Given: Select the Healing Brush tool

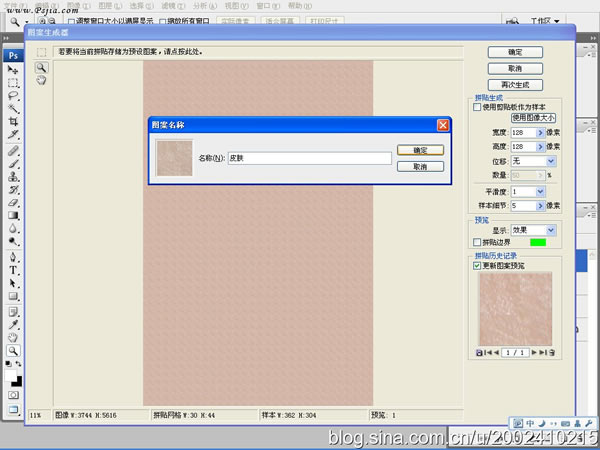Looking at the screenshot, I should coord(13,151).
